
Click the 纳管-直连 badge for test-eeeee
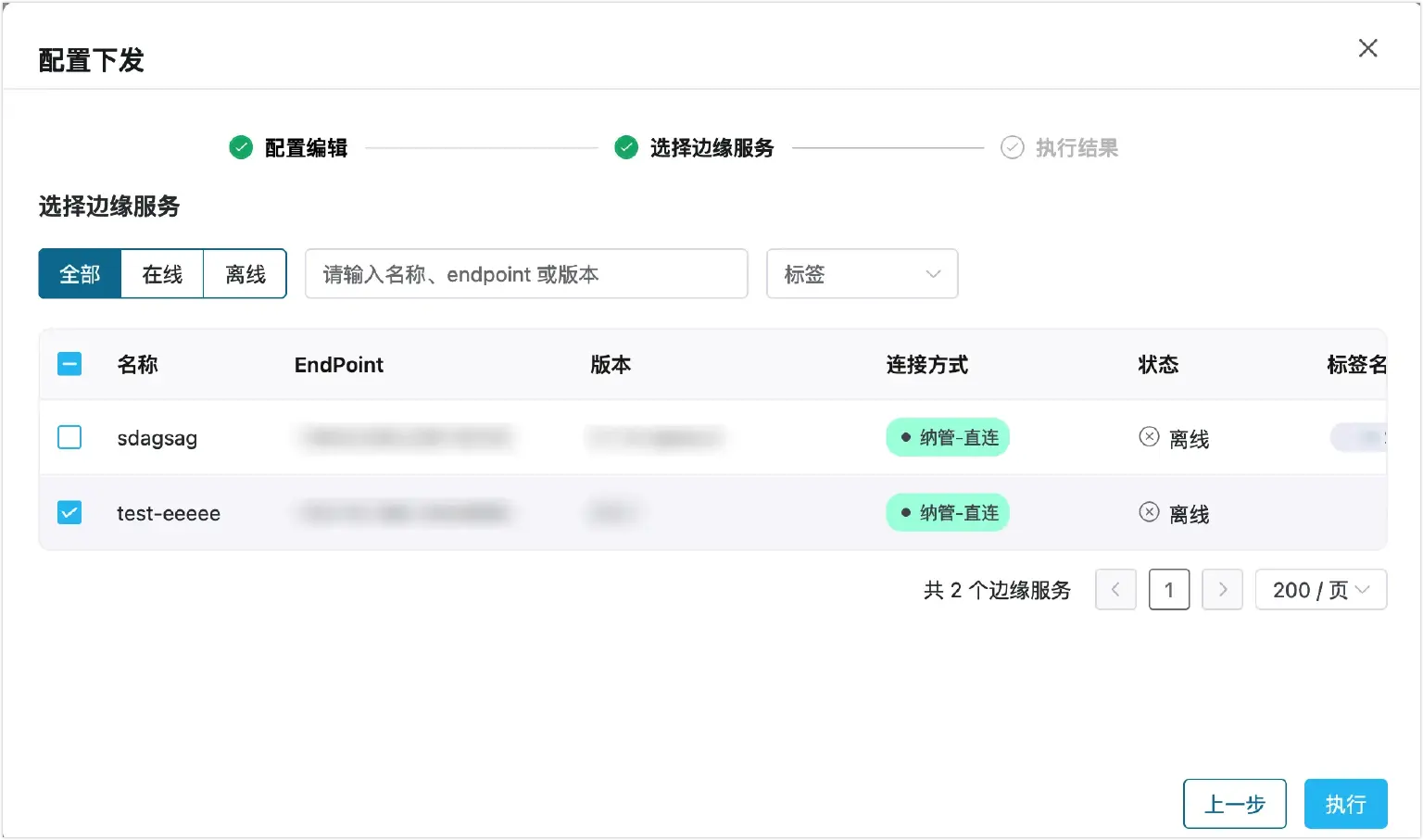click(947, 512)
